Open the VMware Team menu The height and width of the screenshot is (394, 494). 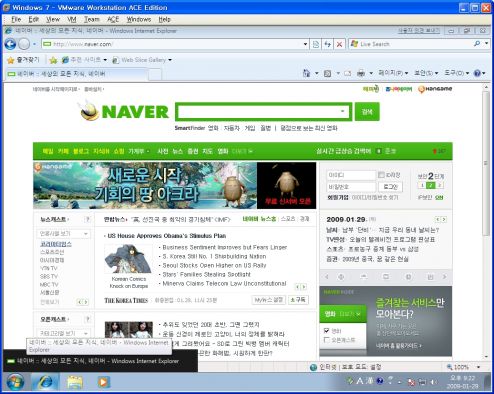pos(92,20)
